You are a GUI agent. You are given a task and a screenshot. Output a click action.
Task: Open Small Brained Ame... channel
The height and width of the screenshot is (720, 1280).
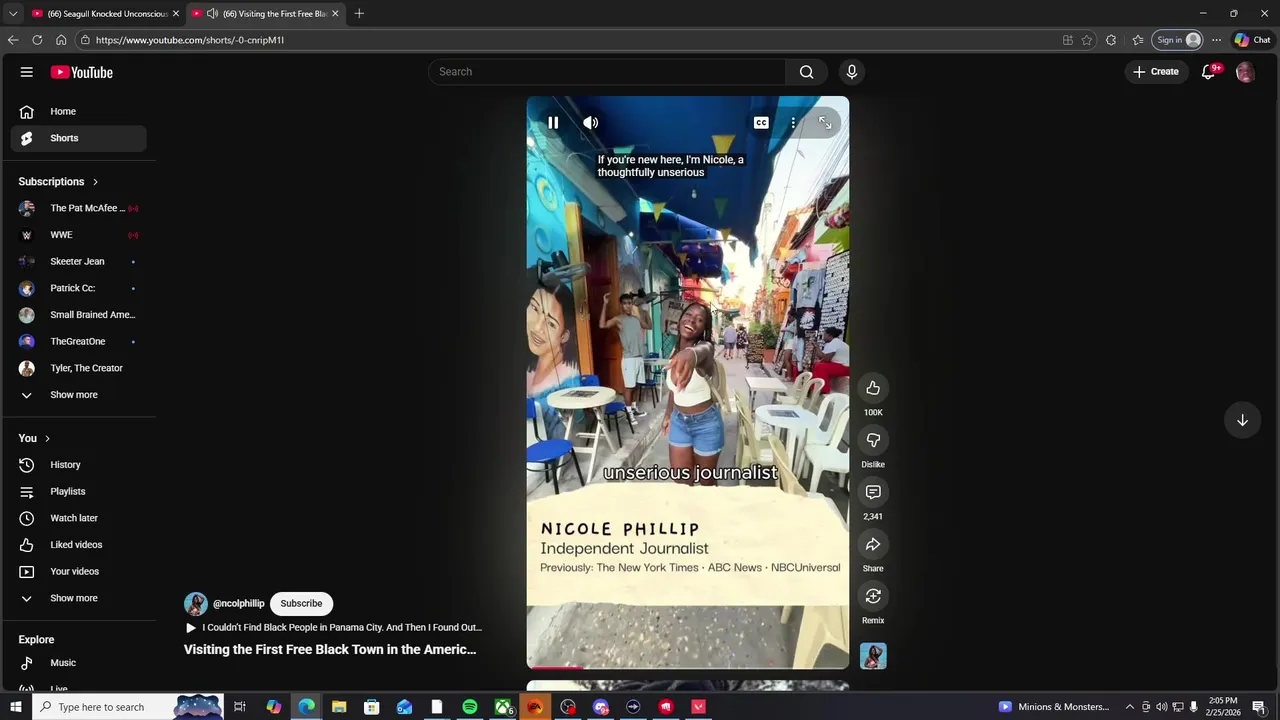[x=79, y=315]
